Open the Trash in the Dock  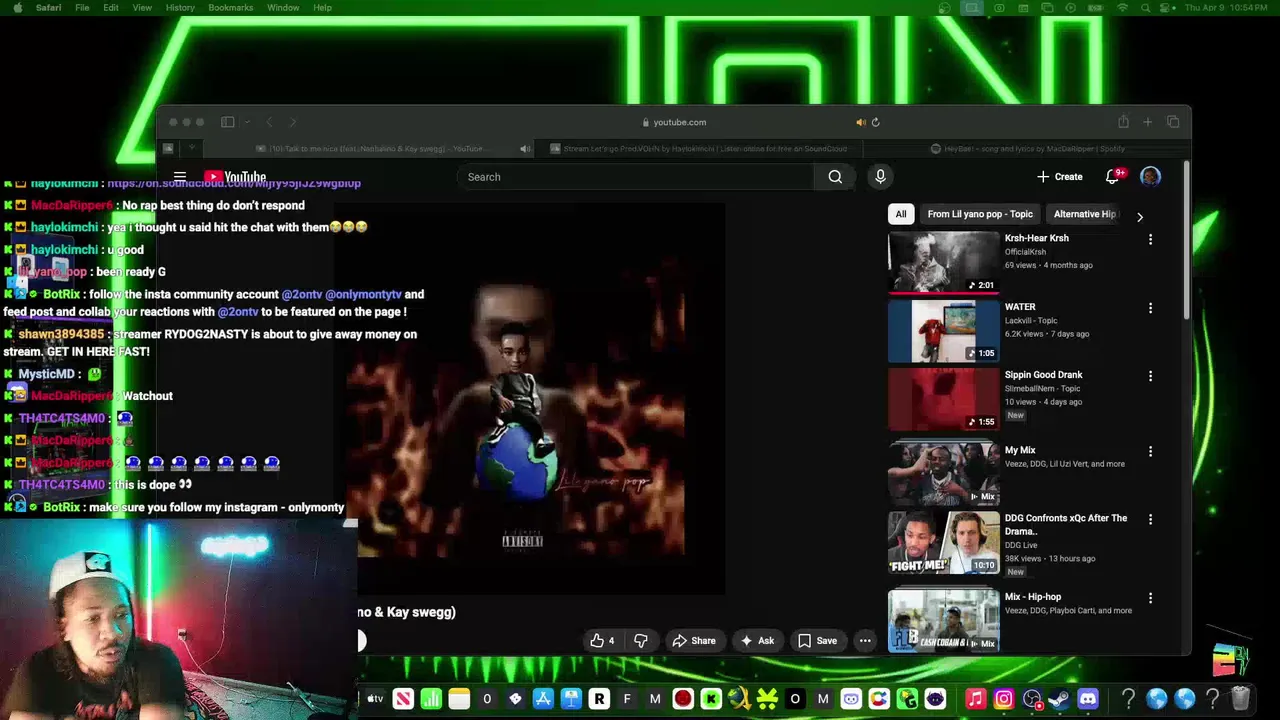(1240, 699)
